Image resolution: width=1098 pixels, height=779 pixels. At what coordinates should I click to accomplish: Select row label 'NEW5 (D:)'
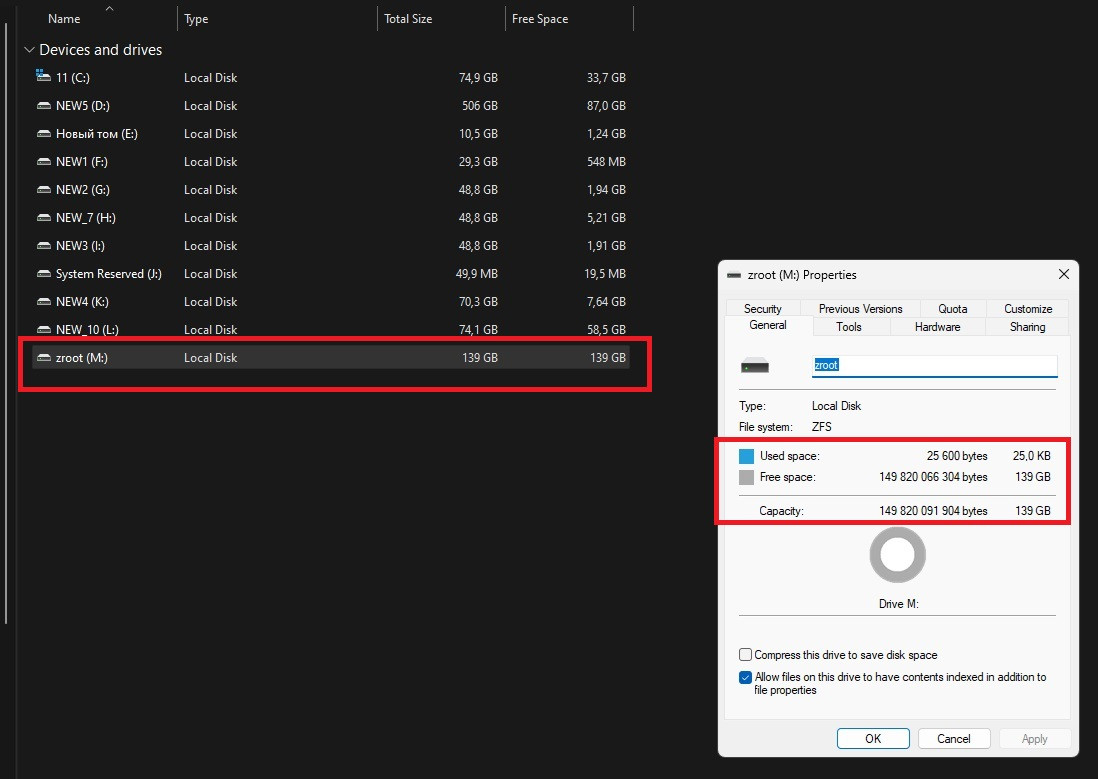pyautogui.click(x=83, y=106)
